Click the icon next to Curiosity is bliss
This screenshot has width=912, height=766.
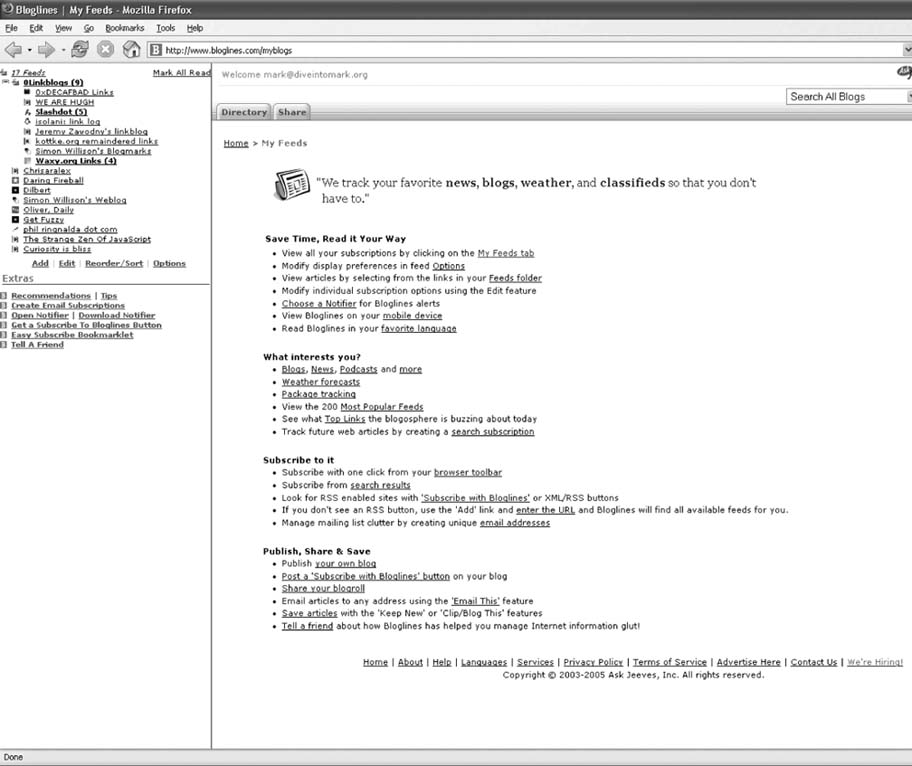[15, 249]
